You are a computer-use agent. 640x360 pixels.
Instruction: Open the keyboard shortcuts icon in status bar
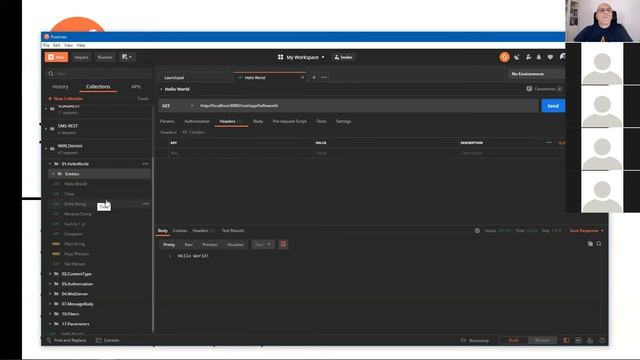tap(590, 340)
